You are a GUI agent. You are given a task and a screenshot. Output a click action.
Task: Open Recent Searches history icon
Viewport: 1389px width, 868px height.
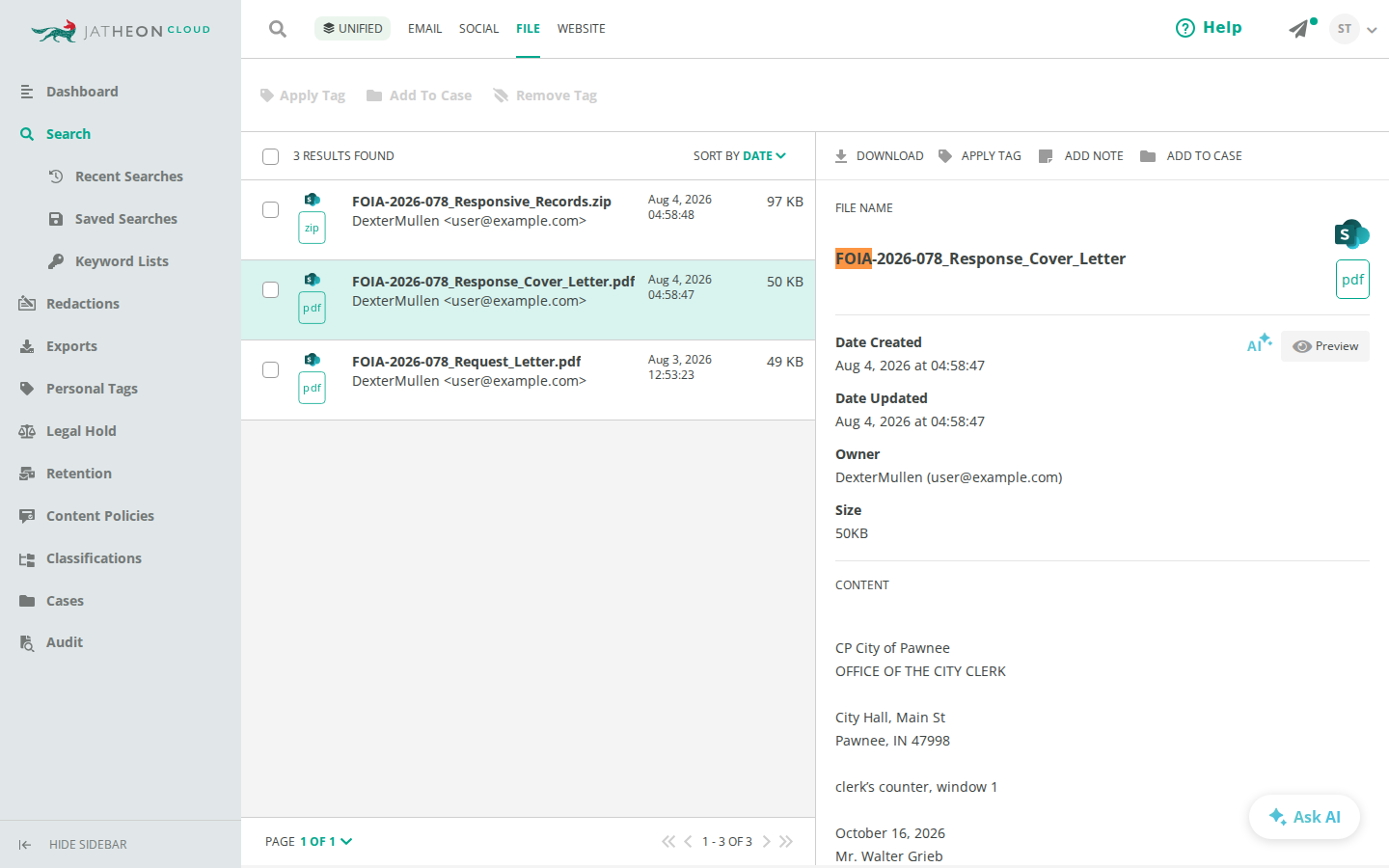pos(56,176)
